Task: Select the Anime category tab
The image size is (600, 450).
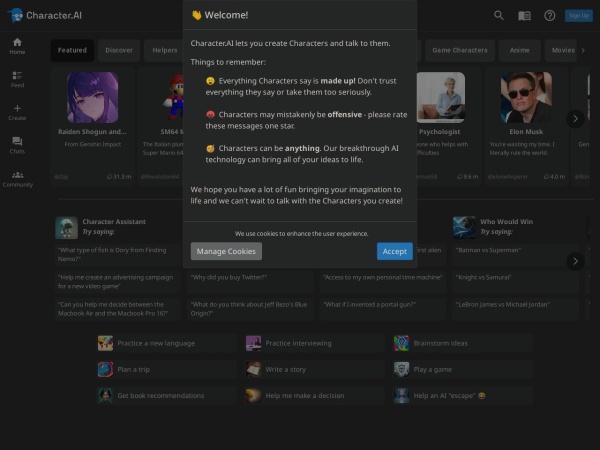Action: tap(519, 50)
